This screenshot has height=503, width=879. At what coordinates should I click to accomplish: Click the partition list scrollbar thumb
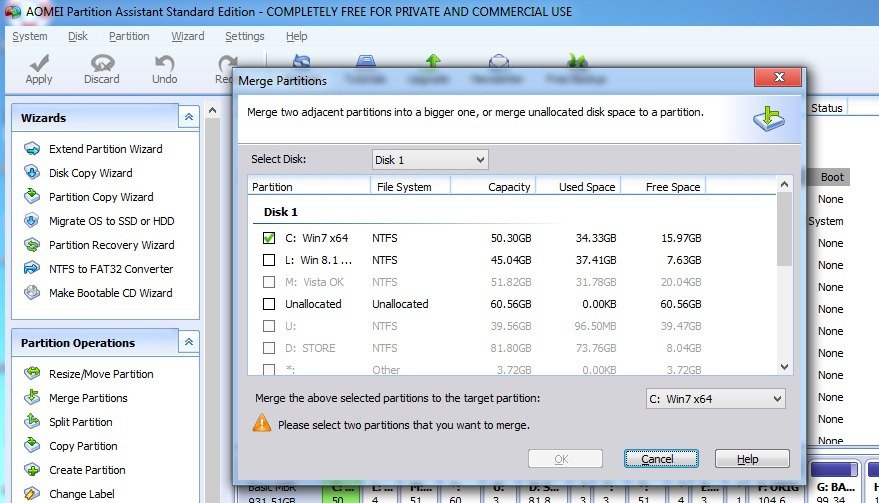784,230
